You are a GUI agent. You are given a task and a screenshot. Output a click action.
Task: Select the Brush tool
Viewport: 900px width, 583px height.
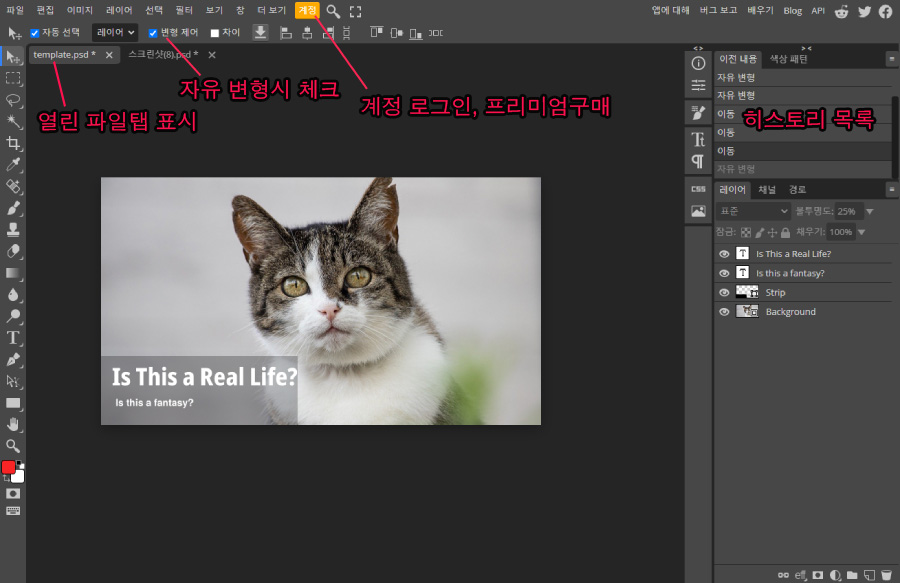13,209
